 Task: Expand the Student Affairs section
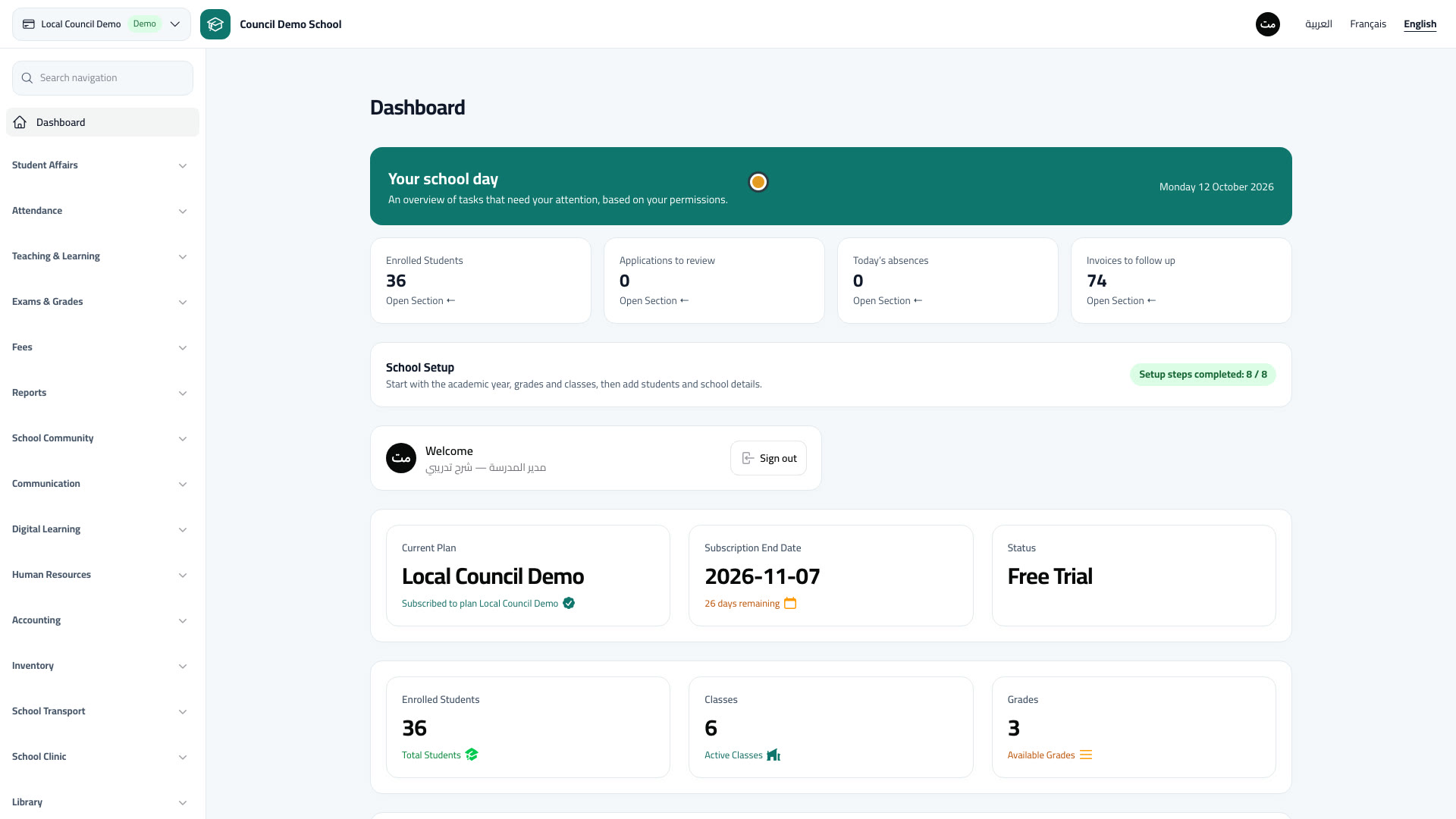point(102,165)
